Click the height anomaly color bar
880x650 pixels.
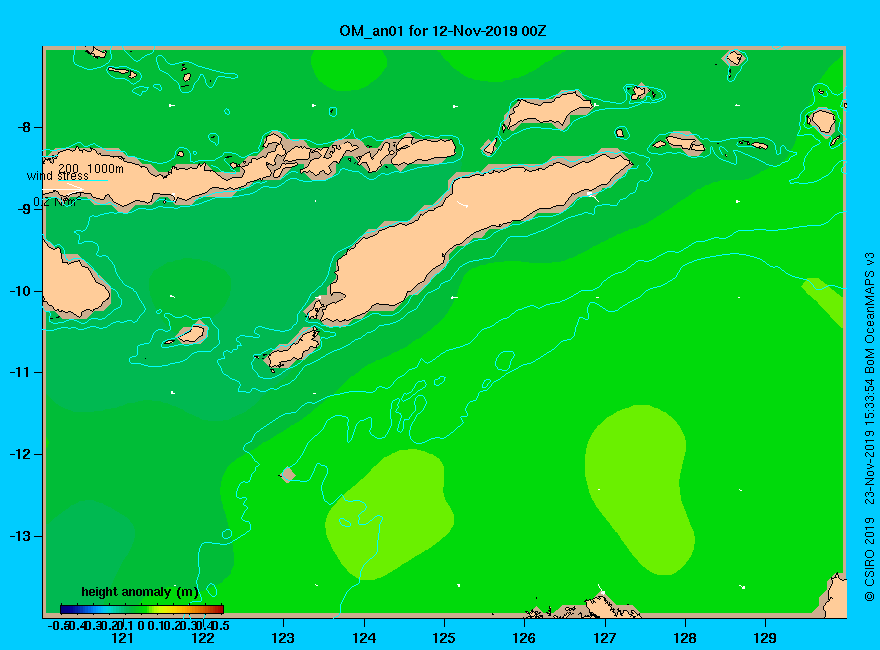pos(142,609)
